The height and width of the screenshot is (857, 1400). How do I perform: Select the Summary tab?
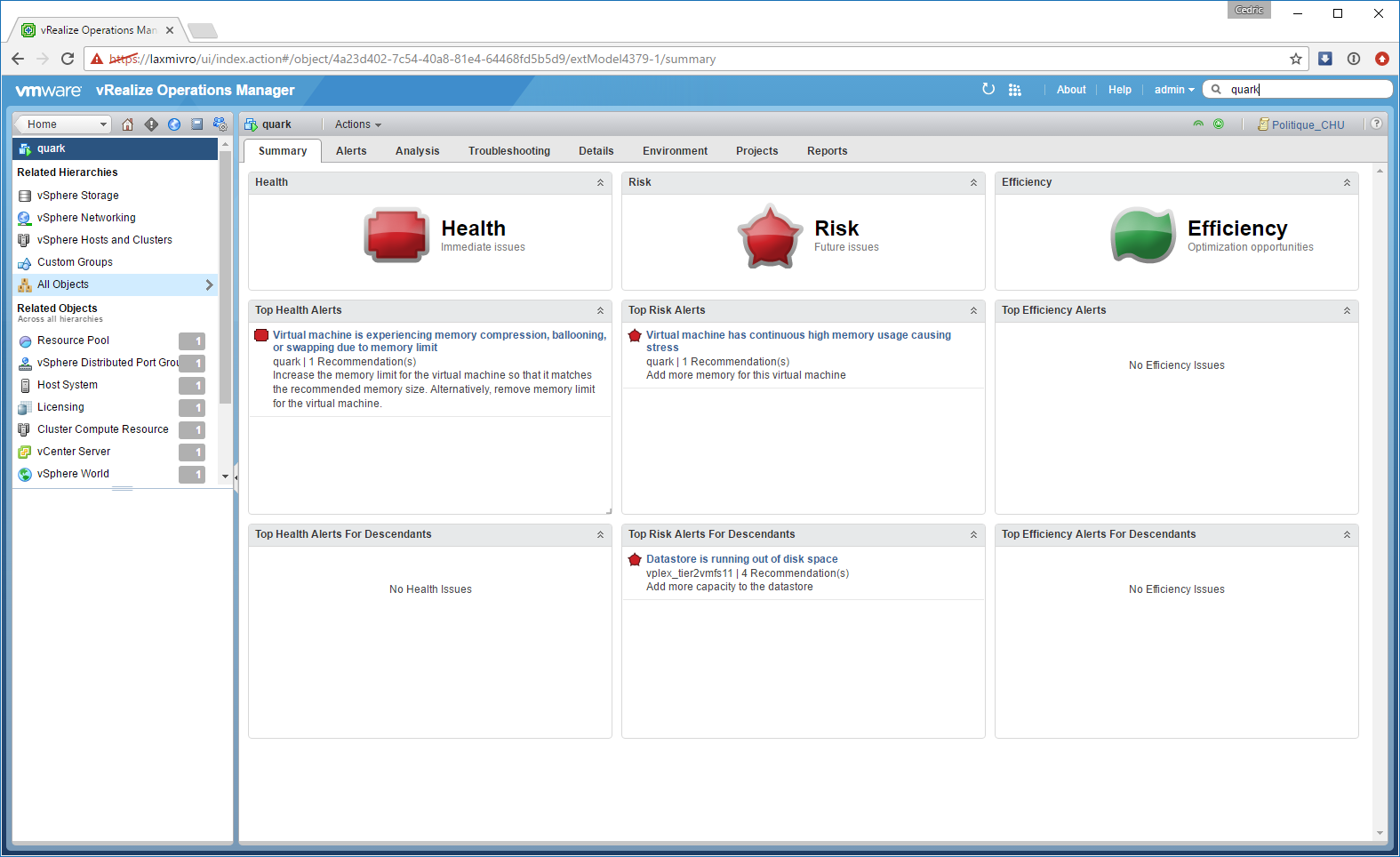point(283,151)
